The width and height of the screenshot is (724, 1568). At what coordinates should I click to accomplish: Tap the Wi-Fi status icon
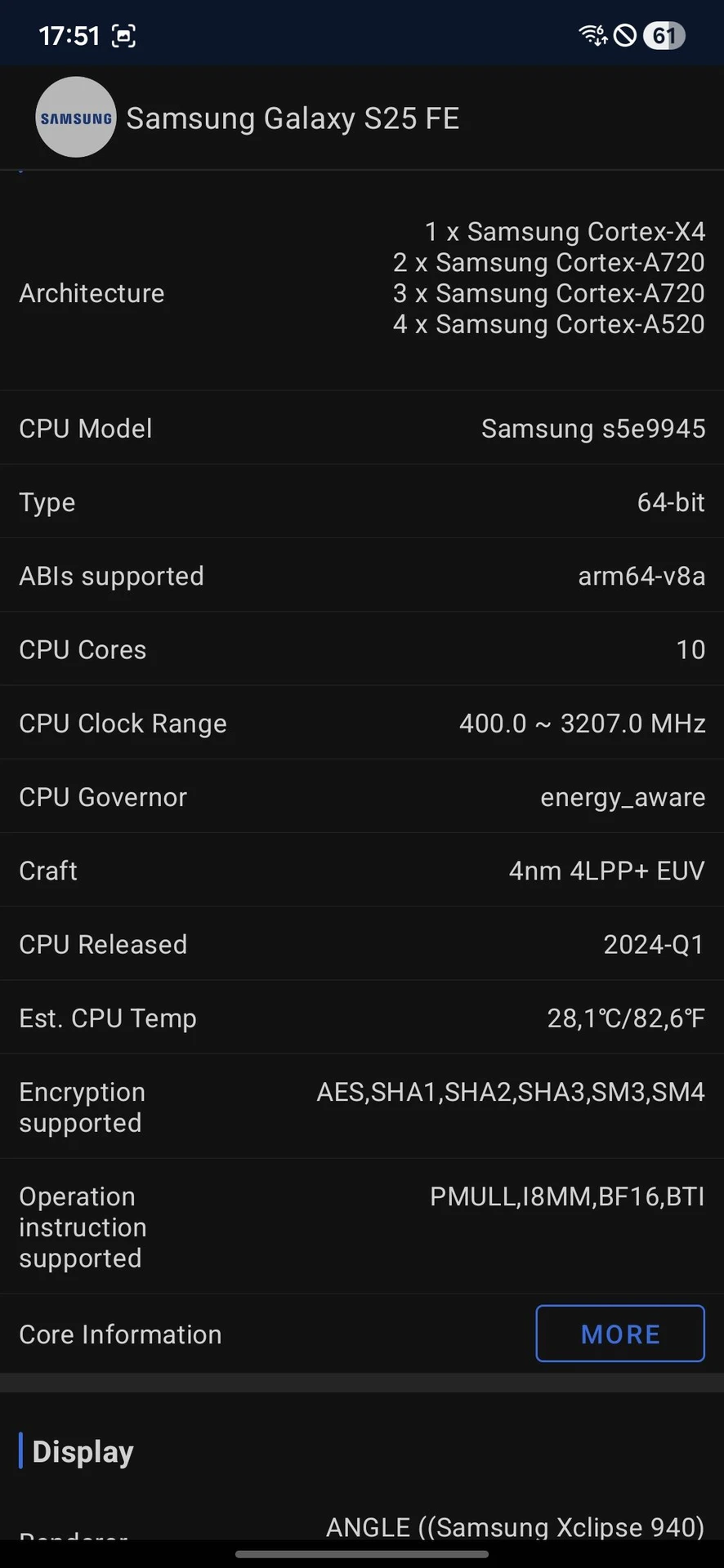tap(592, 35)
